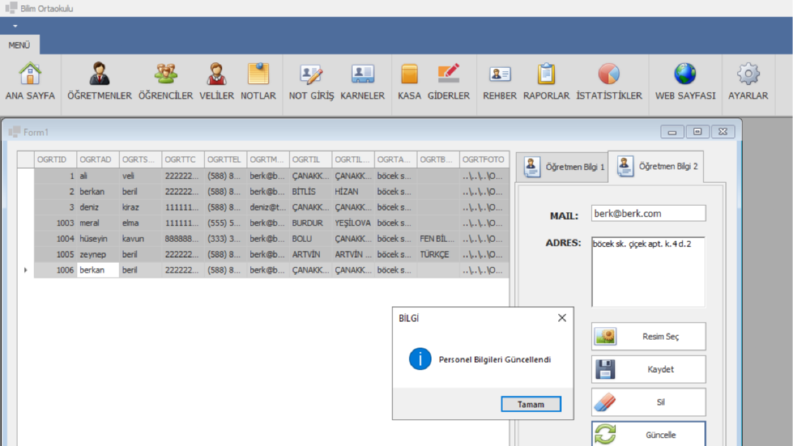Select the MENÜ ribbon tab
Image resolution: width=793 pixels, height=446 pixels.
pyautogui.click(x=19, y=45)
